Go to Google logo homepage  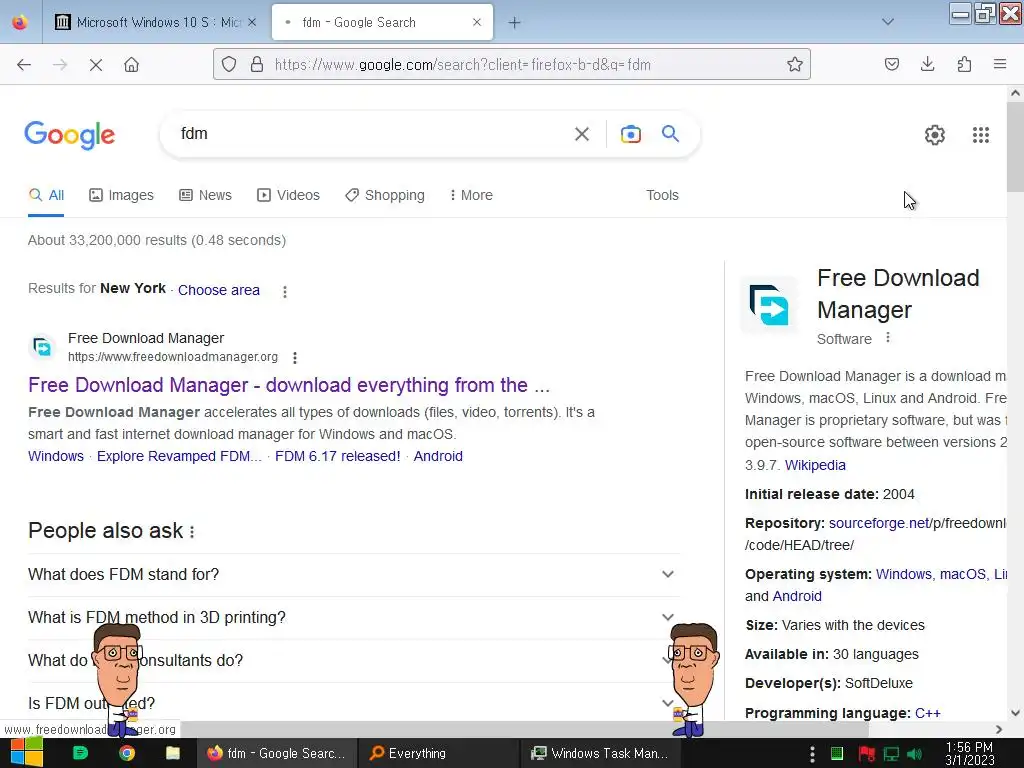pos(70,135)
